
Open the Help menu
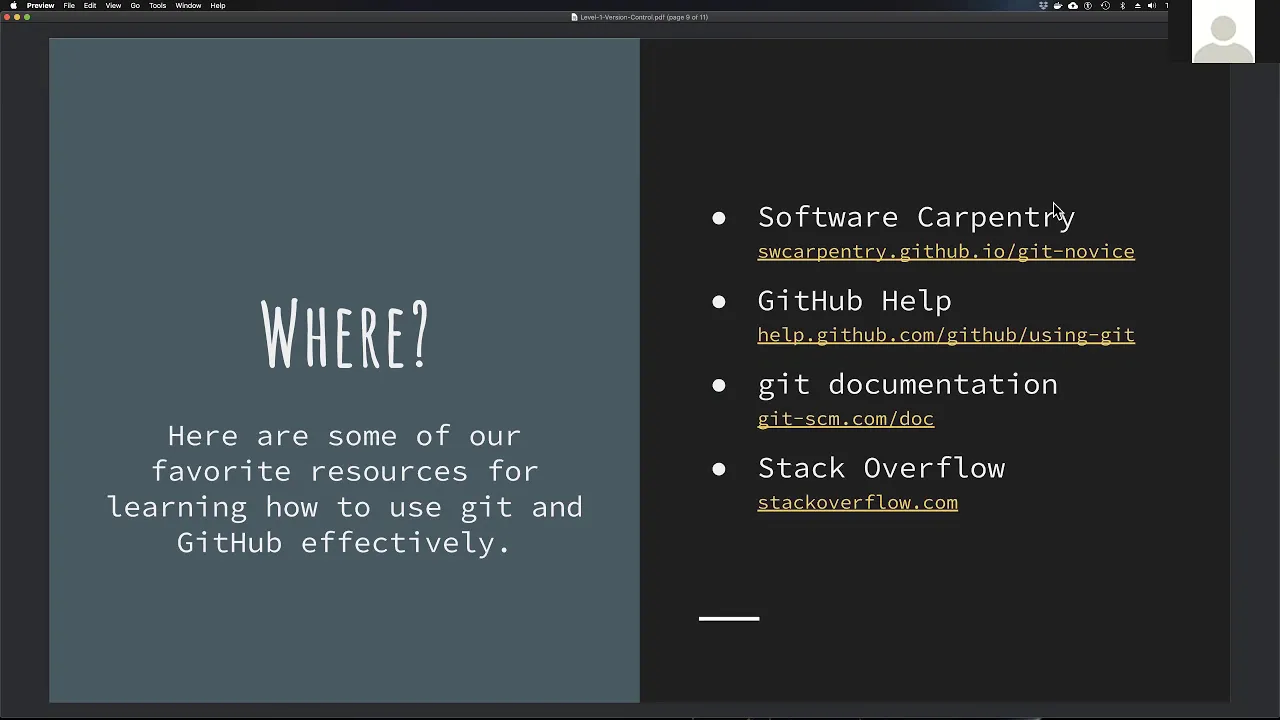pos(218,5)
